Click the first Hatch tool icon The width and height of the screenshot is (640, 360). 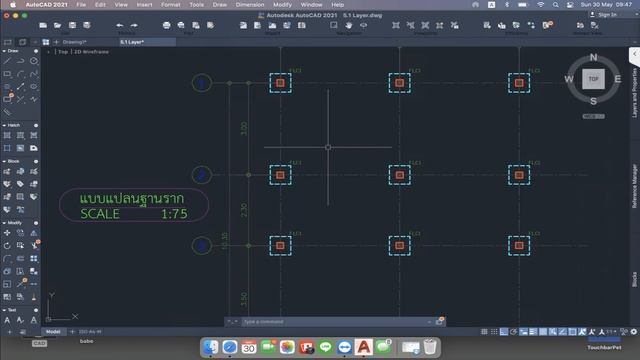coord(7,135)
